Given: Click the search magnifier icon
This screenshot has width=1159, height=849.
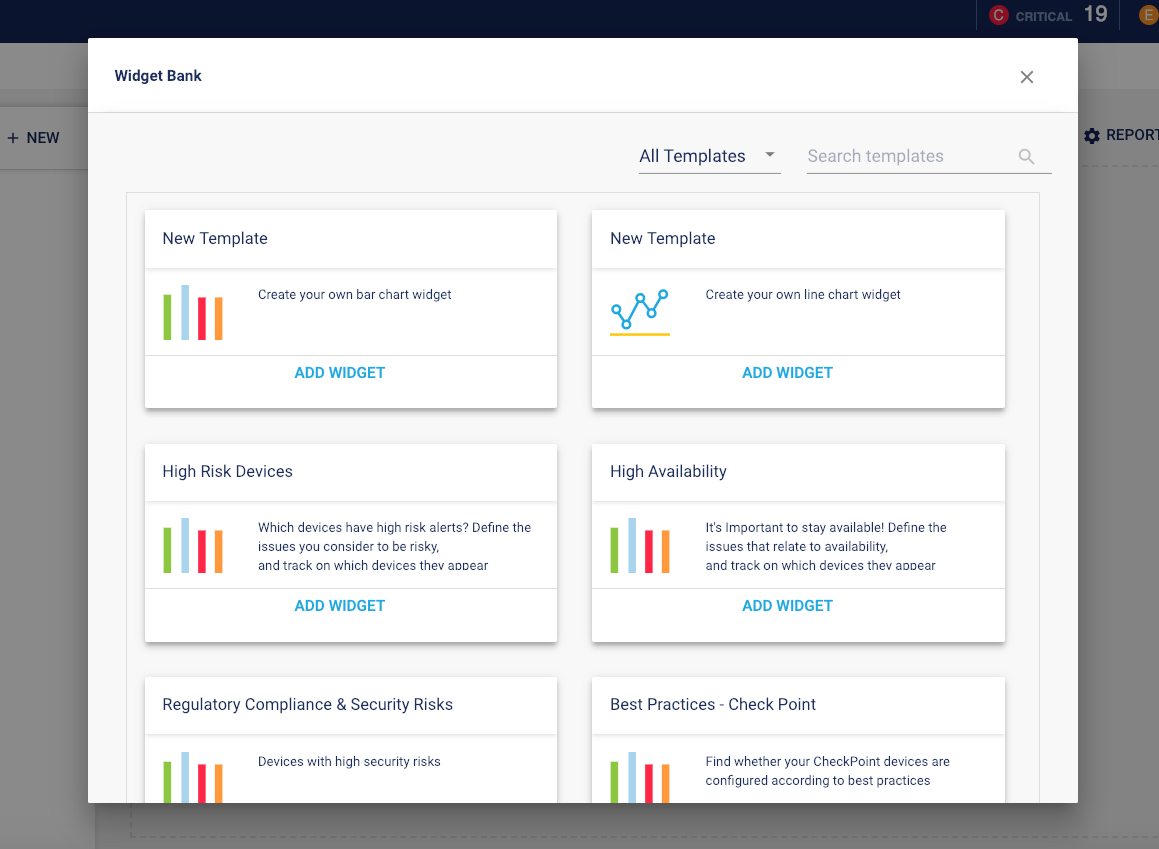Looking at the screenshot, I should [x=1026, y=157].
